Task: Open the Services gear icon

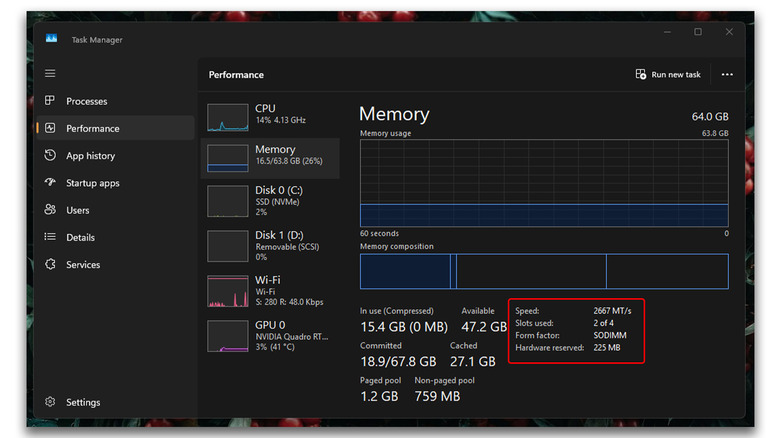Action: coord(50,265)
